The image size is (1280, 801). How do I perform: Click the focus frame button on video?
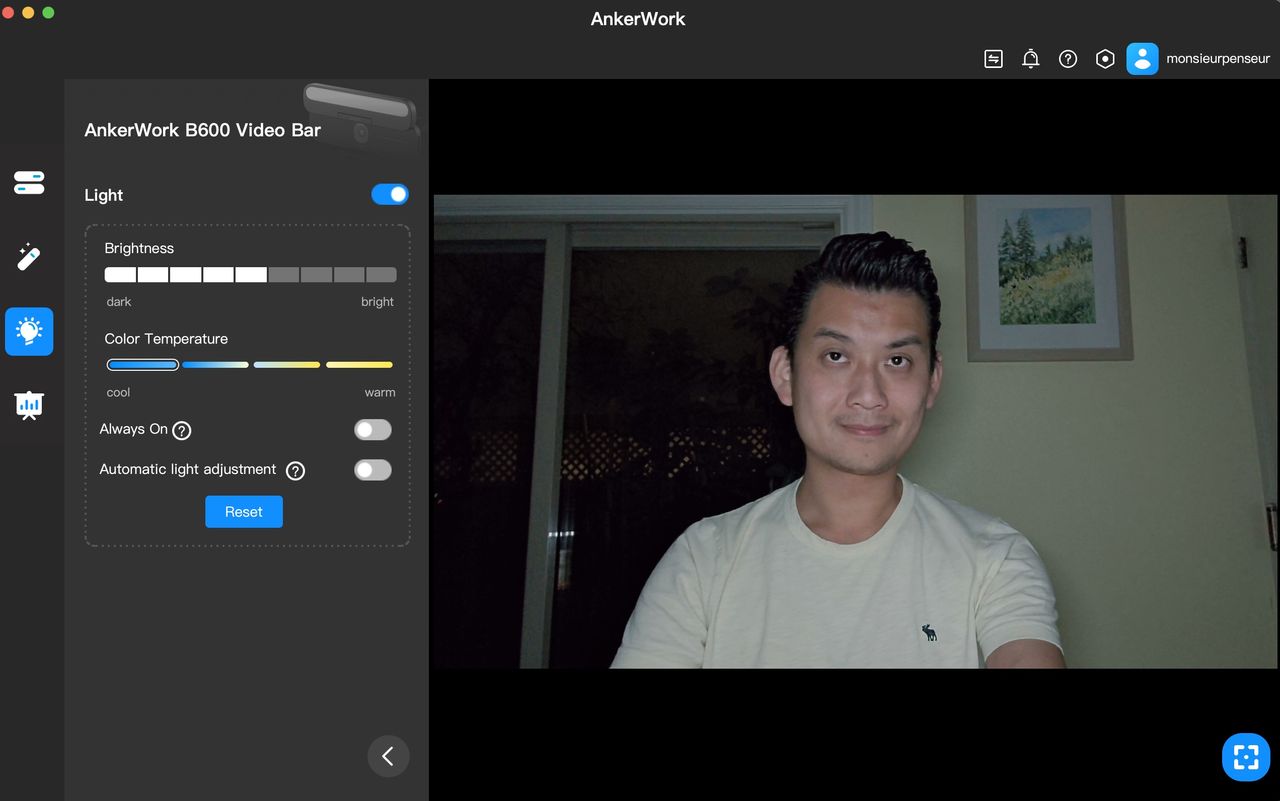click(1246, 757)
